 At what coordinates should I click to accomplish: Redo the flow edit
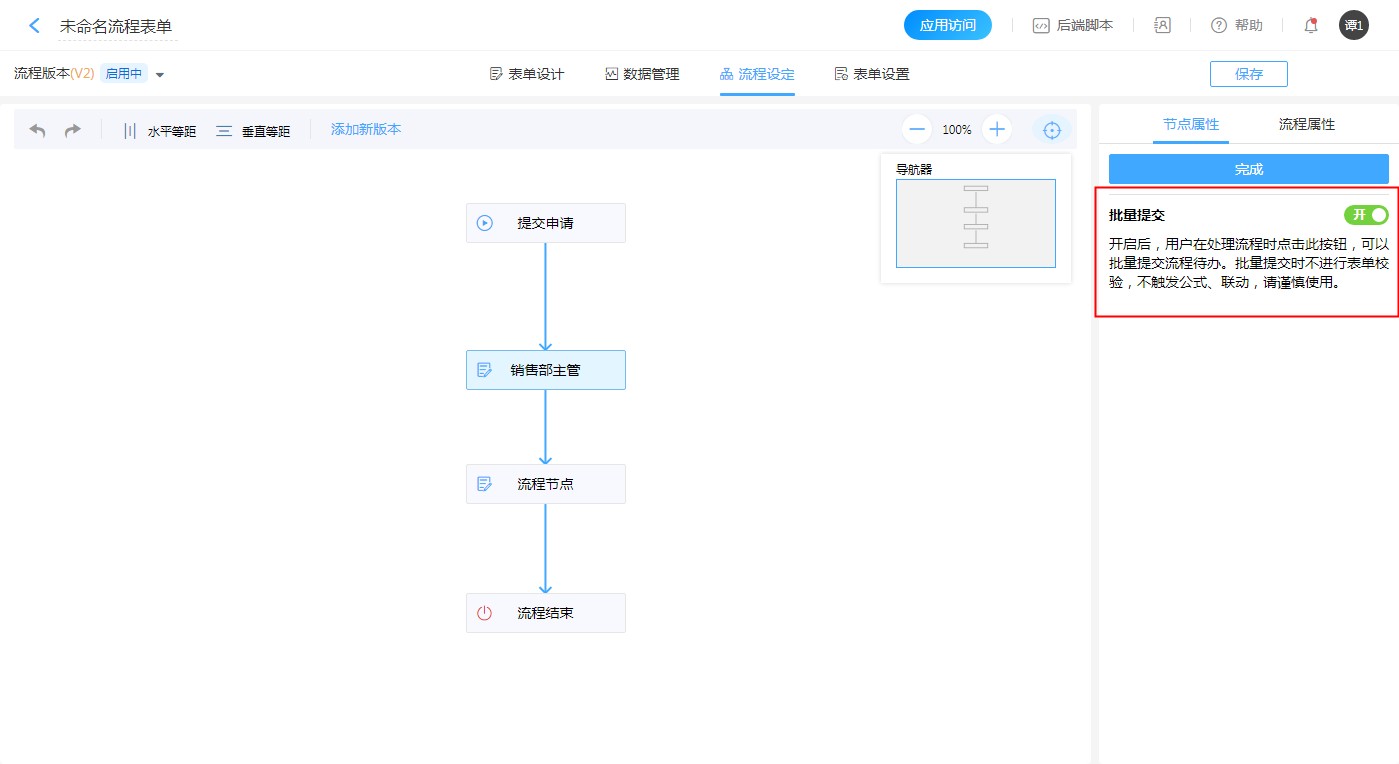coord(72,130)
